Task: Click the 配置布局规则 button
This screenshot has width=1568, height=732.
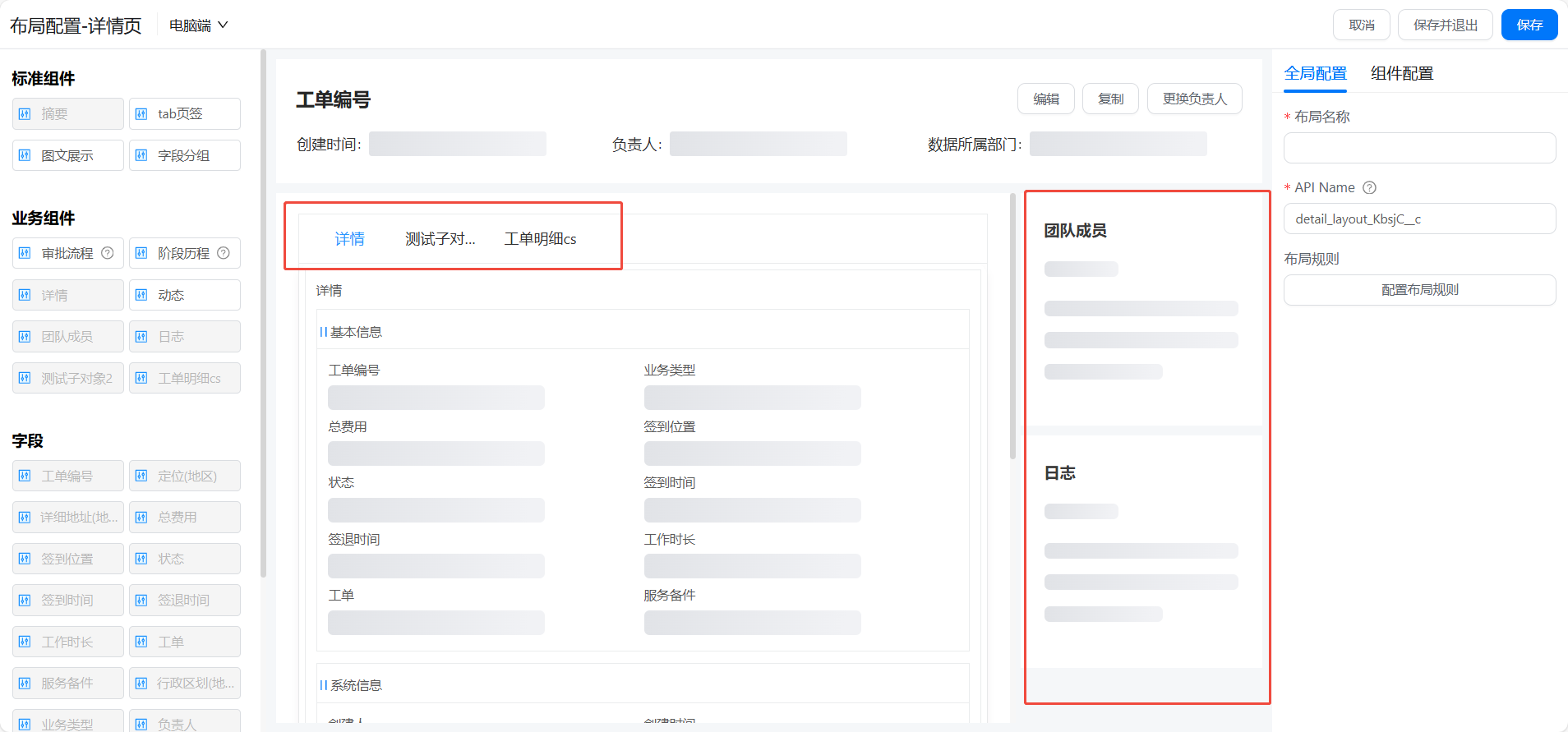Action: [1419, 290]
